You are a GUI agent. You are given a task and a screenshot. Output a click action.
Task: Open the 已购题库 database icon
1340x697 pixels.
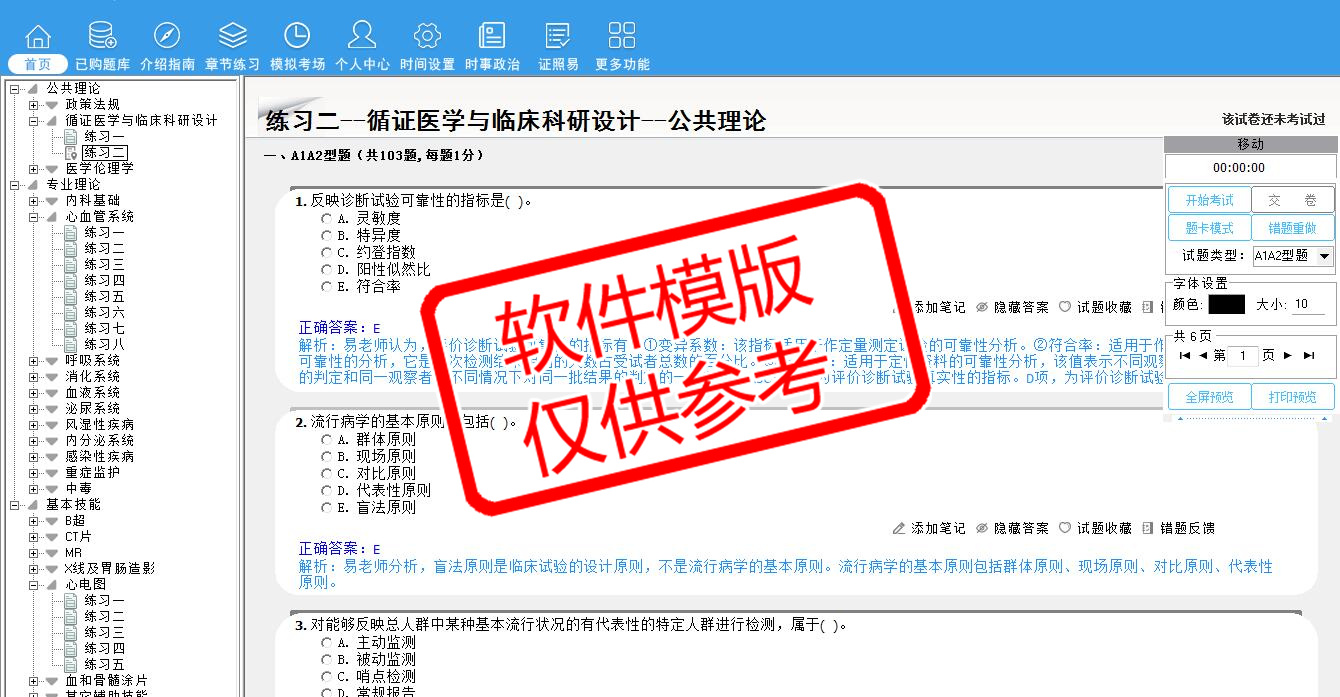pyautogui.click(x=102, y=37)
